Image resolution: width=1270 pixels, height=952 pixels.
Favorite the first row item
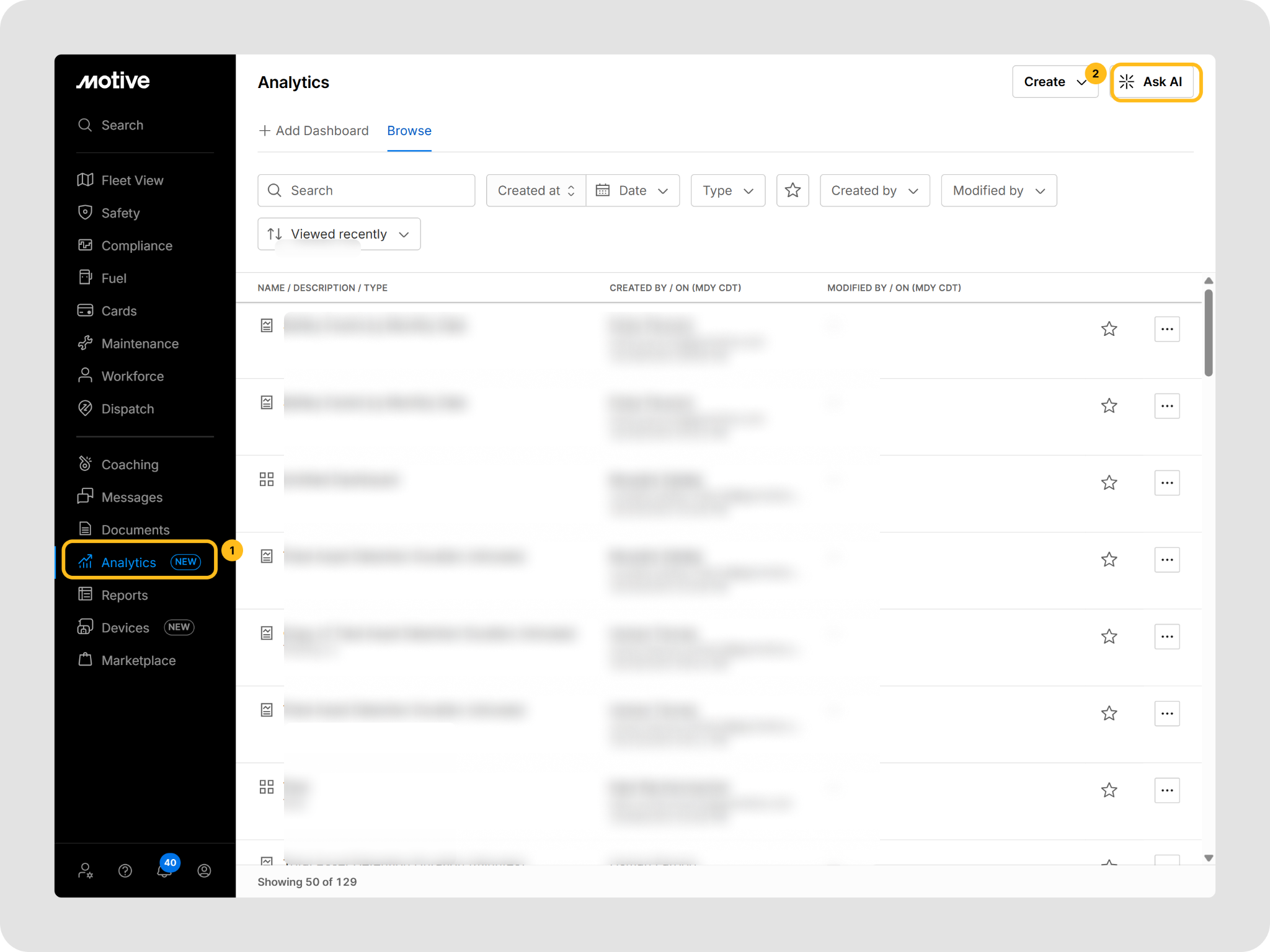point(1109,329)
